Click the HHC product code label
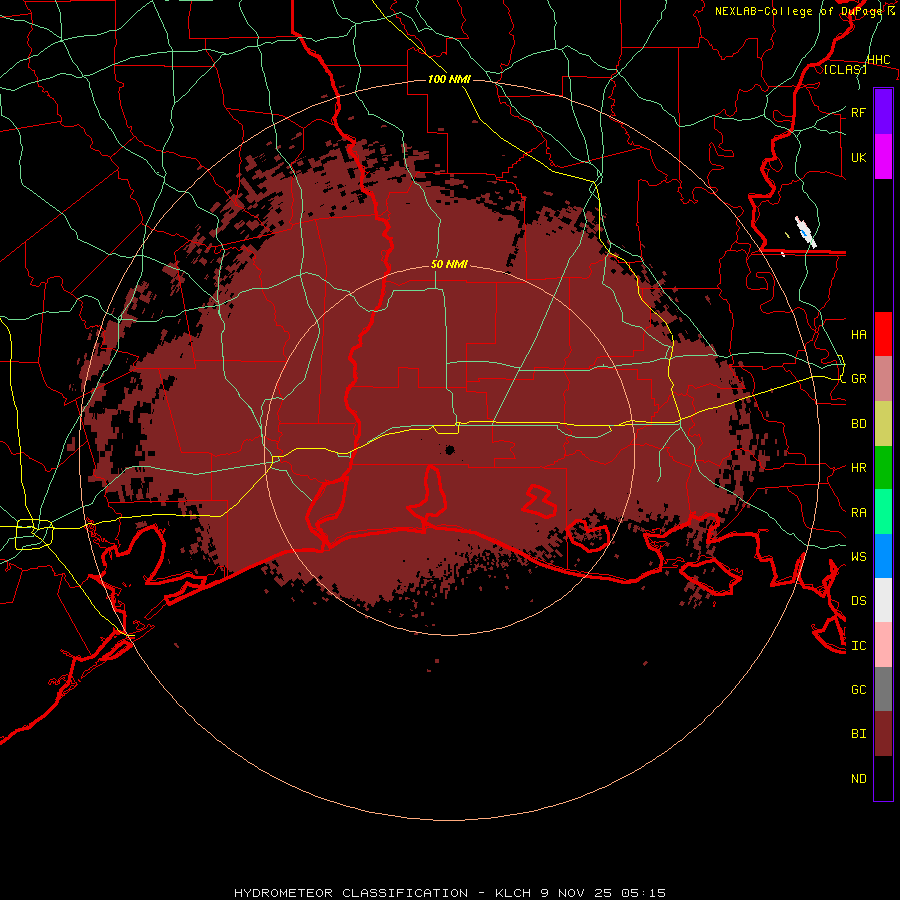The image size is (900, 900). [878, 60]
